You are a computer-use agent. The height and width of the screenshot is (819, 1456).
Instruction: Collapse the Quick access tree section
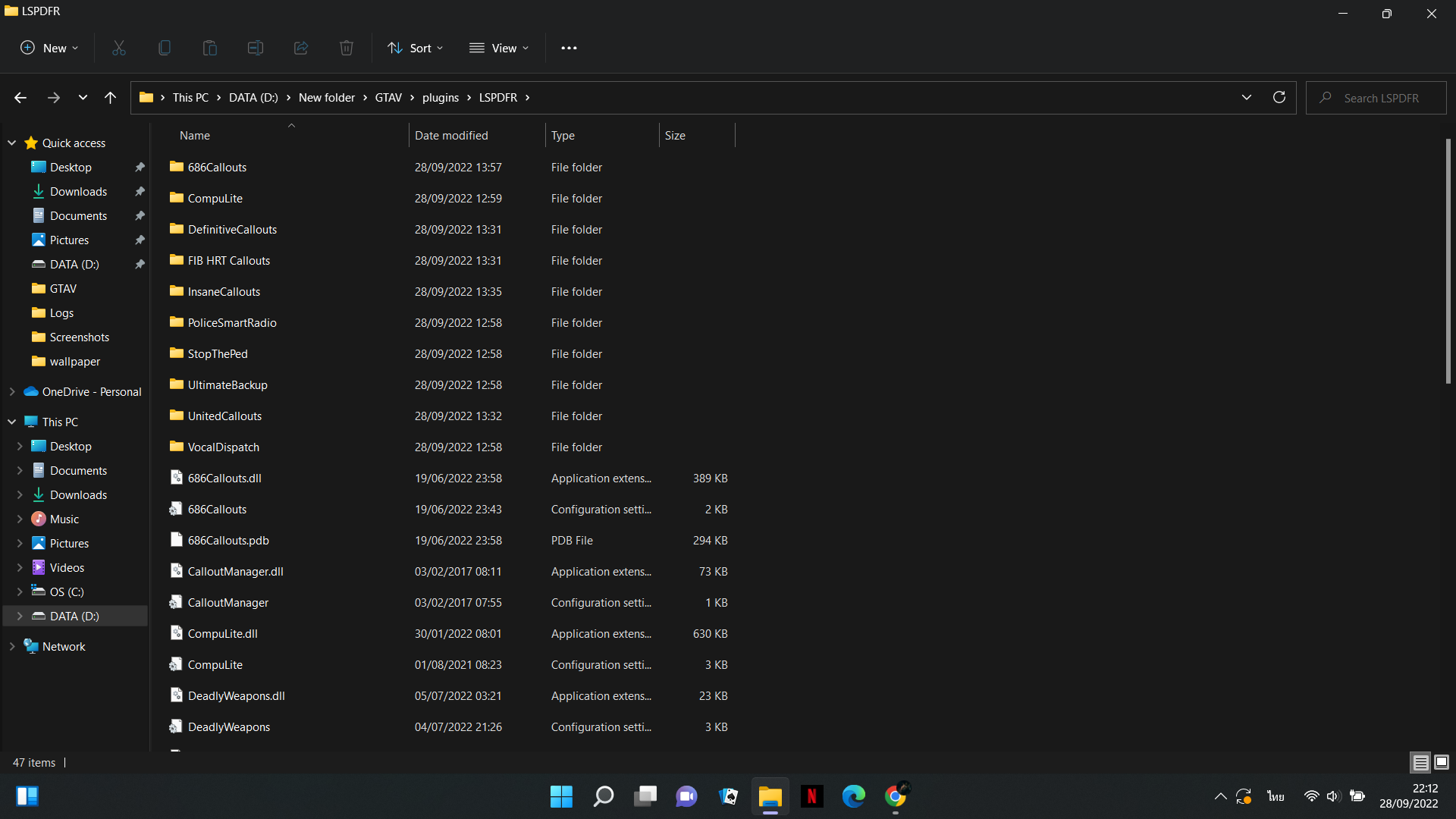[x=12, y=143]
